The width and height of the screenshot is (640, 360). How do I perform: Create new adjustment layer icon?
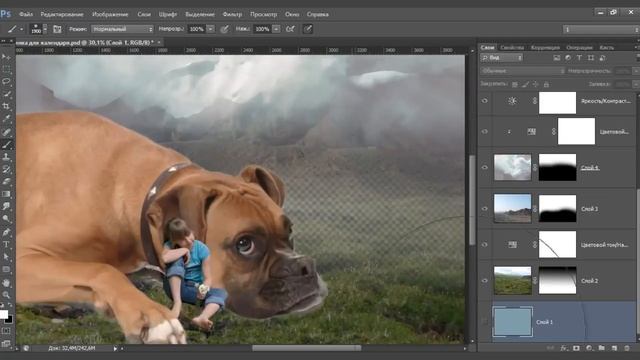pyautogui.click(x=589, y=348)
